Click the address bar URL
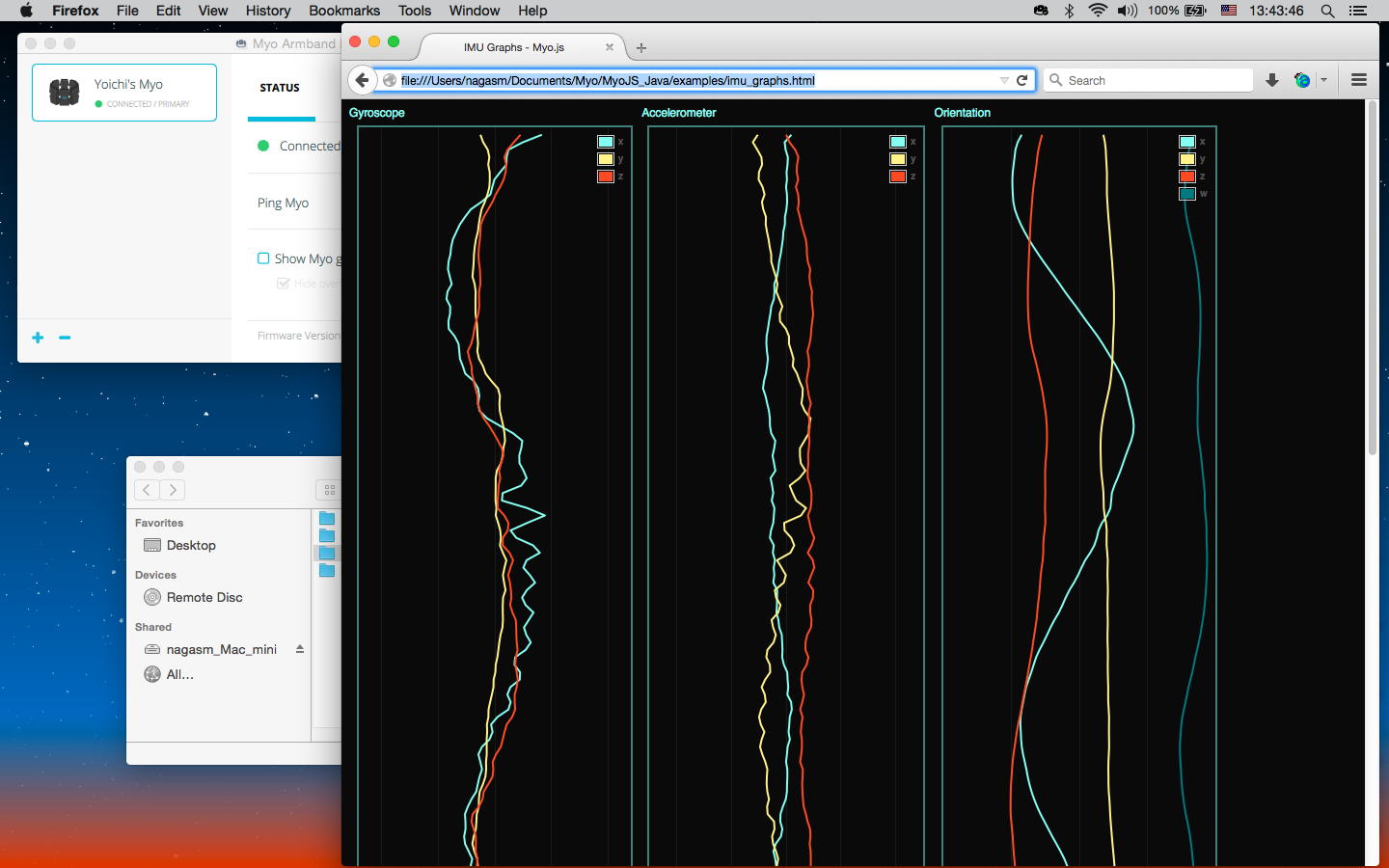1389x868 pixels. click(608, 80)
